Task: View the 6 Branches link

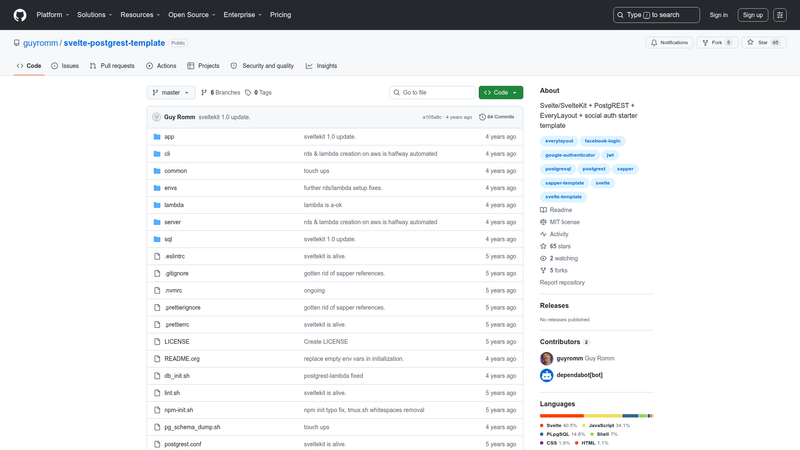Action: 220,92
